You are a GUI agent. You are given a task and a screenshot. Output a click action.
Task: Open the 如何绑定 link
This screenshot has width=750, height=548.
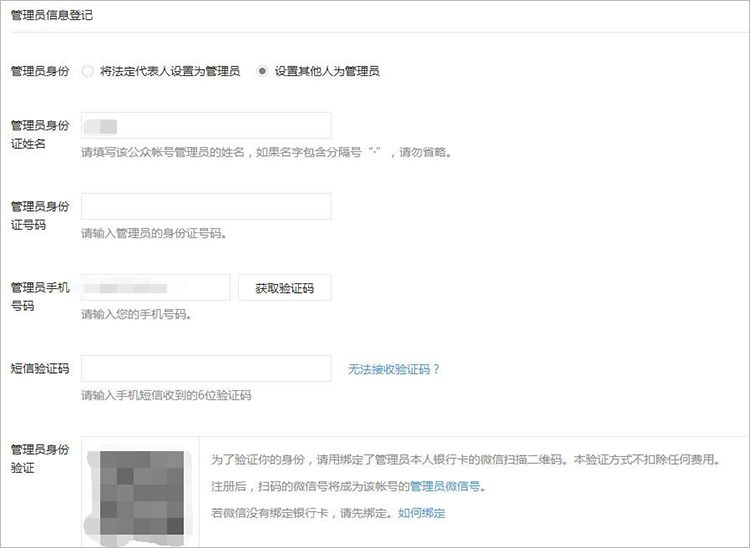click(421, 513)
